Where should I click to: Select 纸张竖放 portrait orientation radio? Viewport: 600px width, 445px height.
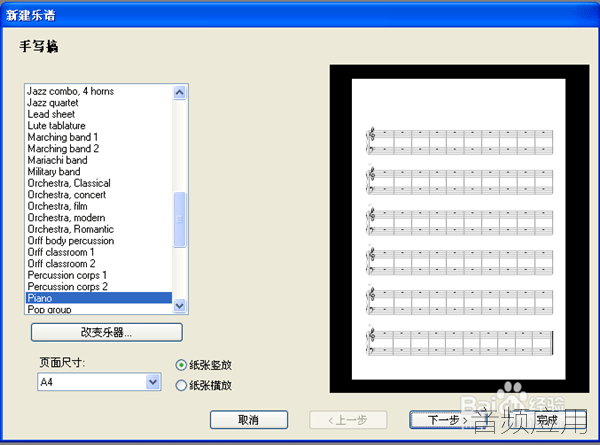(x=204, y=365)
